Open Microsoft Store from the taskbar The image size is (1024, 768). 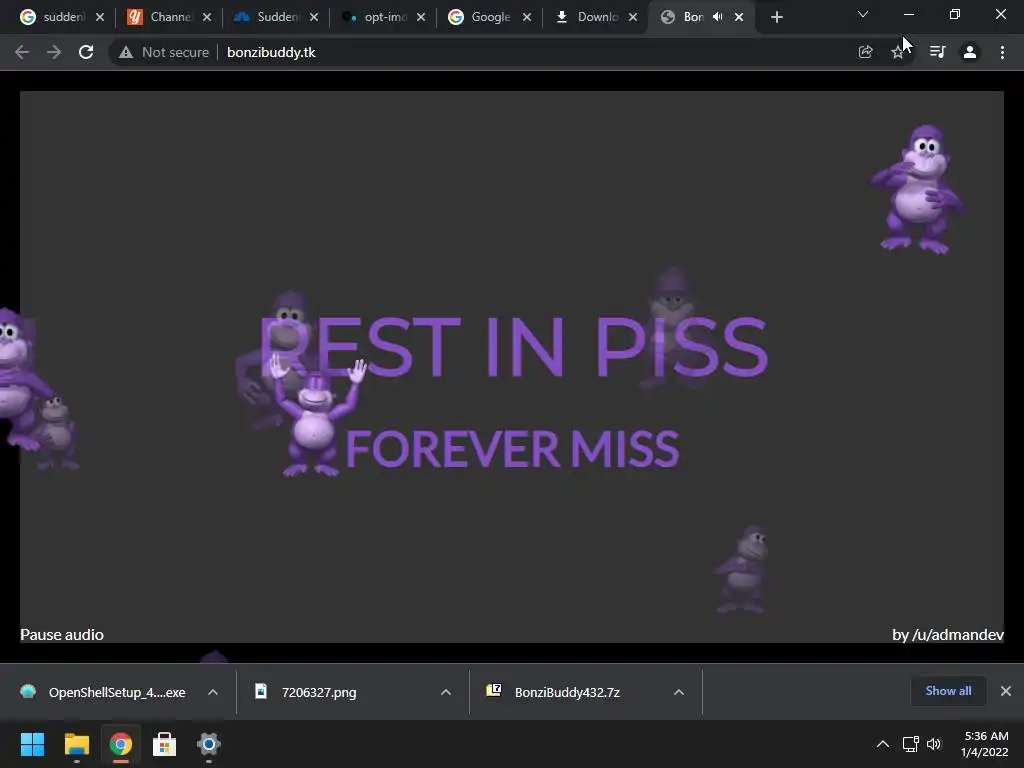coord(165,744)
